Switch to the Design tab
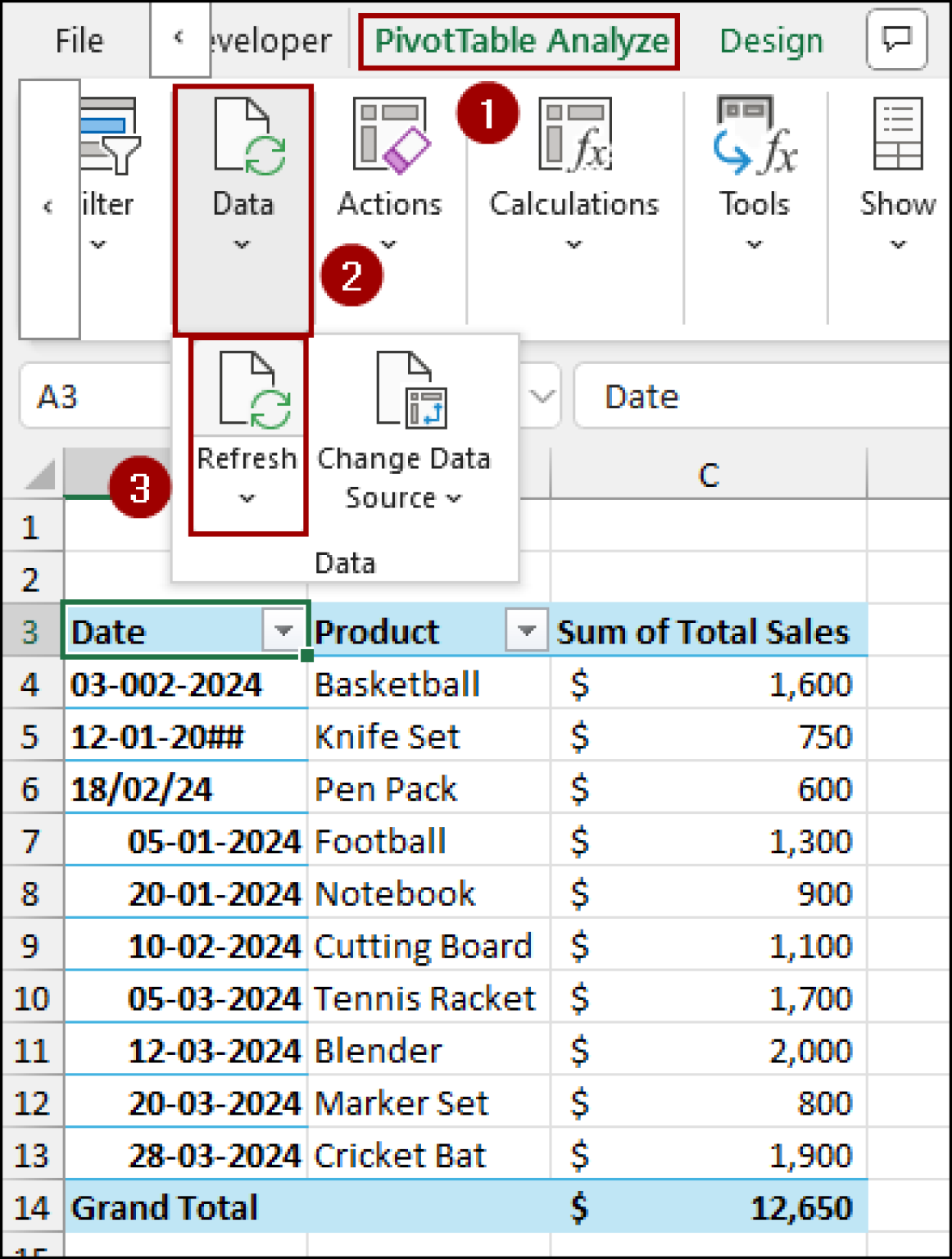The width and height of the screenshot is (952, 1259). pyautogui.click(x=771, y=40)
